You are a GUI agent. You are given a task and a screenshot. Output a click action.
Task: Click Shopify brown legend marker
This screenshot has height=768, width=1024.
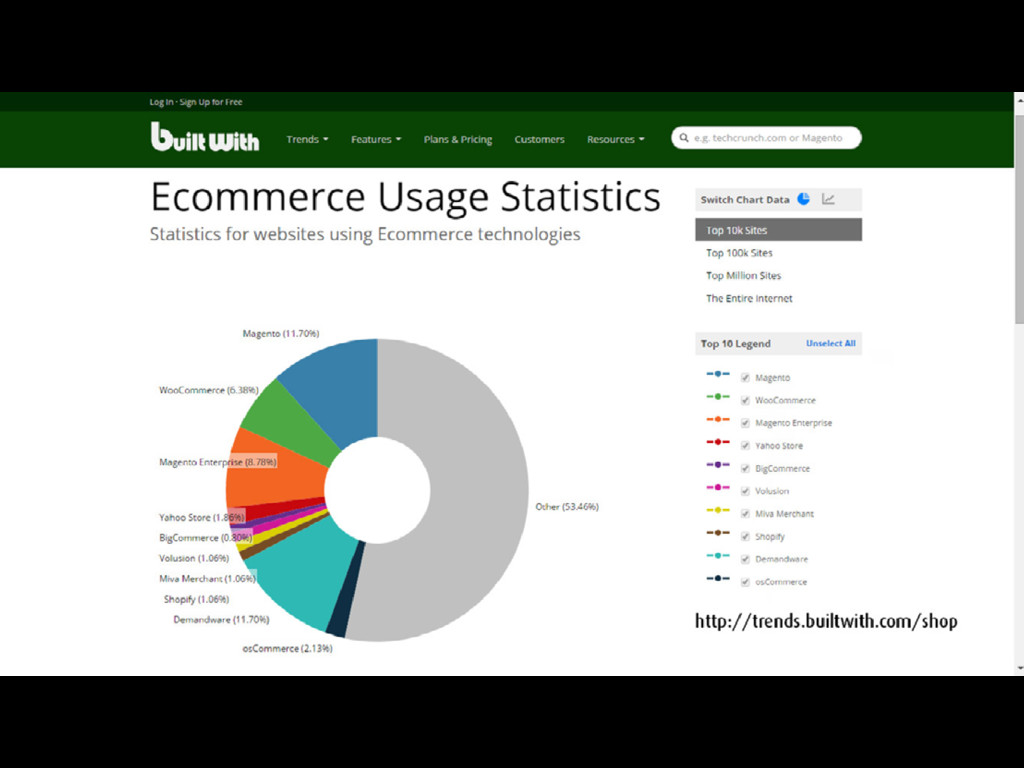coord(718,533)
